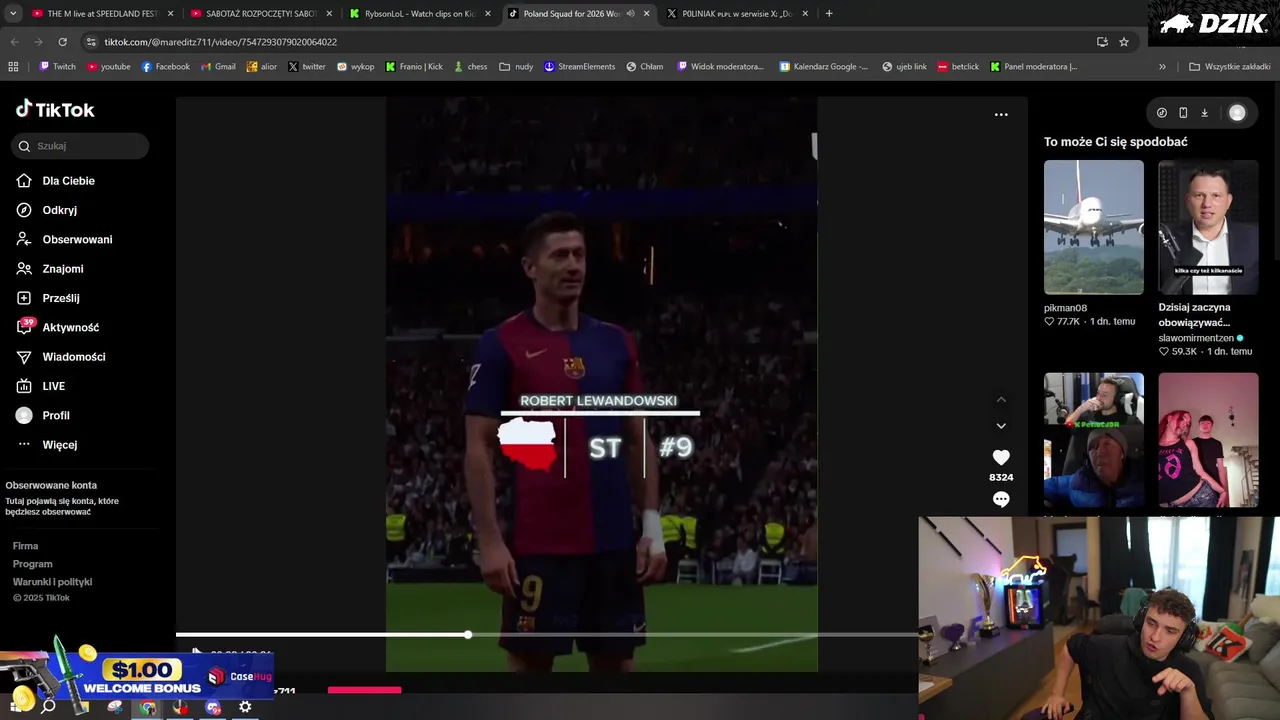Switch to RybsonLoL Watch clips tab
Viewport: 1280px width, 720px height.
[419, 14]
